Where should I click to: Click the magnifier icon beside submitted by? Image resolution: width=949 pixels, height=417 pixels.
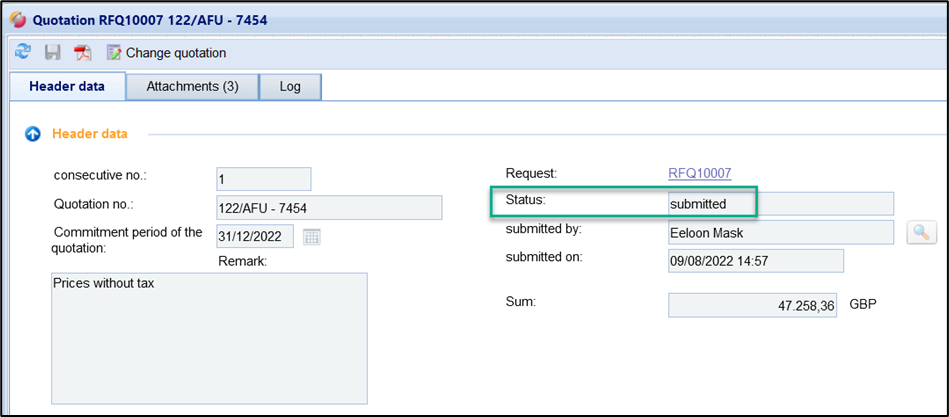point(921,232)
